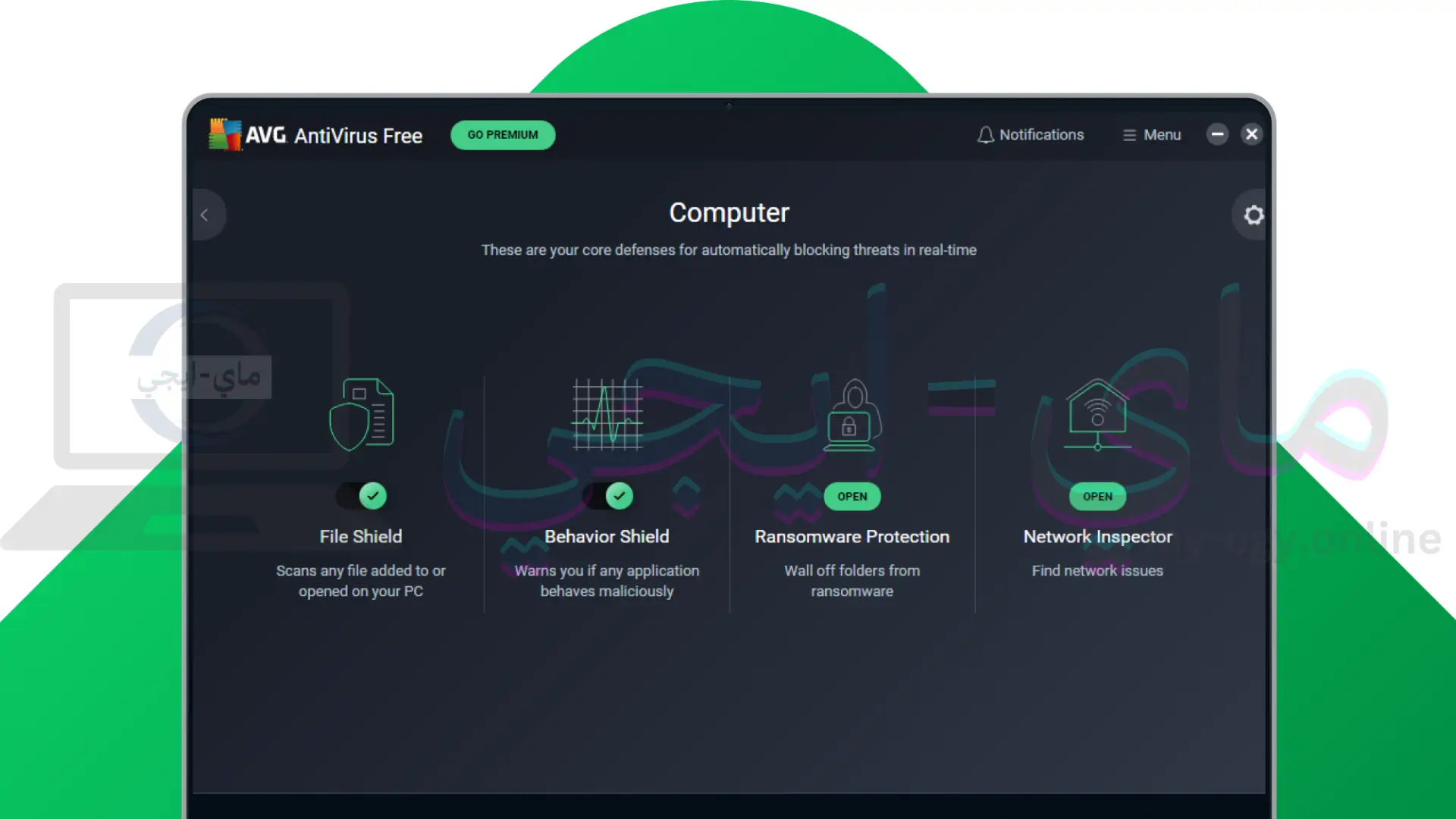Open settings with the gear icon
This screenshot has height=819, width=1456.
pyautogui.click(x=1253, y=215)
